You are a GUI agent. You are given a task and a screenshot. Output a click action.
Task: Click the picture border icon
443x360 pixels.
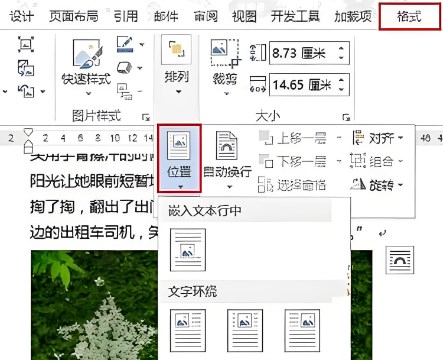click(x=125, y=44)
